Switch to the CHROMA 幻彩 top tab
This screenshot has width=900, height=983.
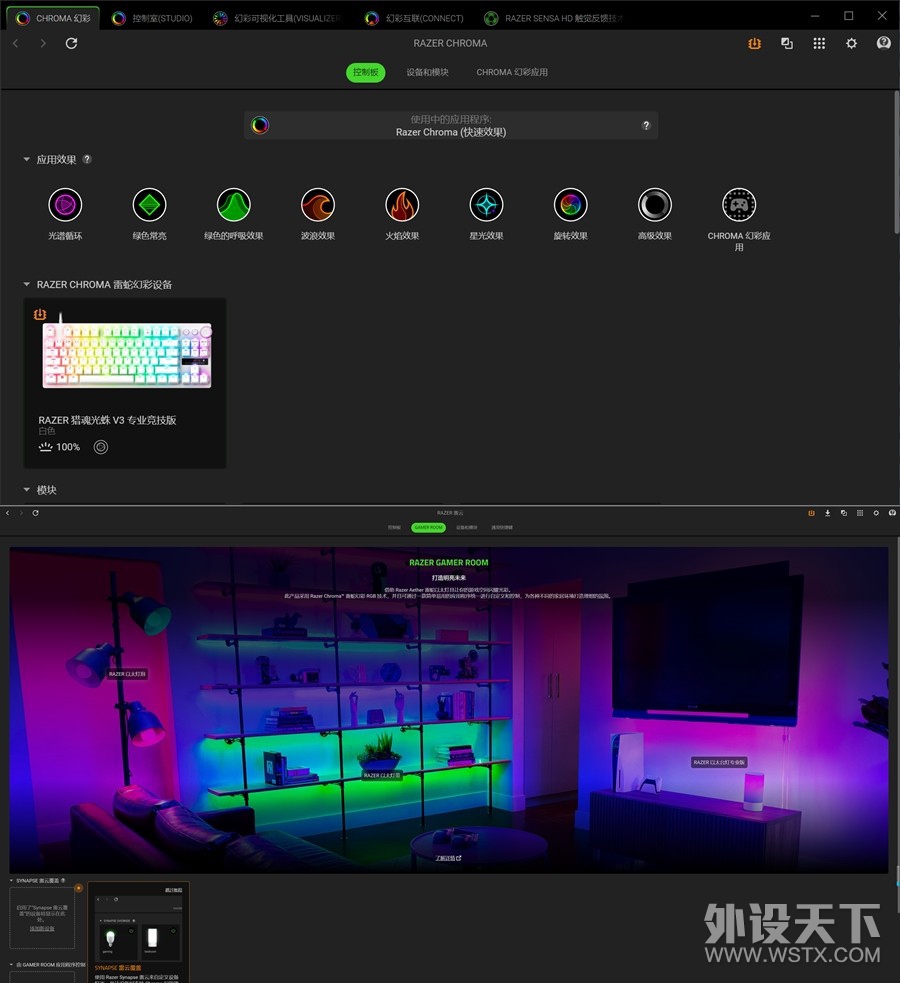(x=53, y=18)
